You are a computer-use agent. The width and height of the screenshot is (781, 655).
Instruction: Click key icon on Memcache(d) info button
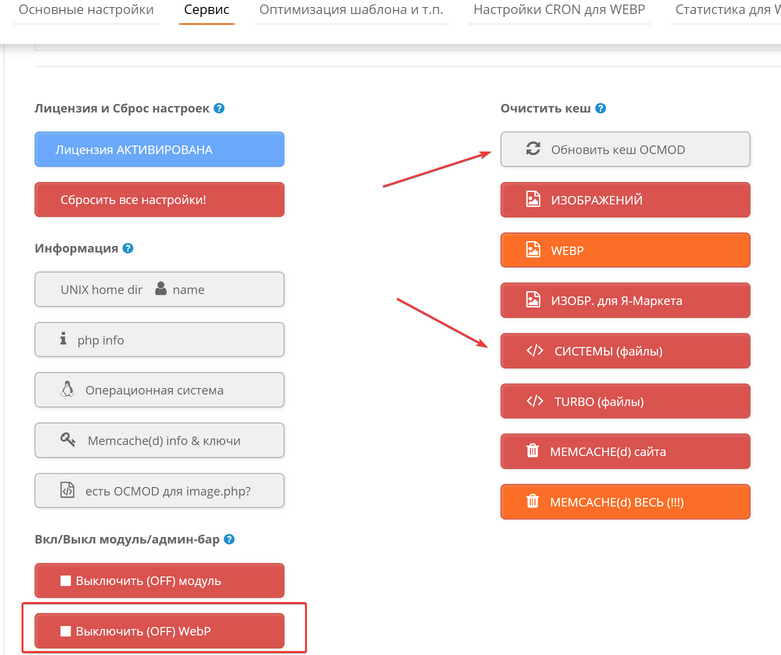coord(68,439)
